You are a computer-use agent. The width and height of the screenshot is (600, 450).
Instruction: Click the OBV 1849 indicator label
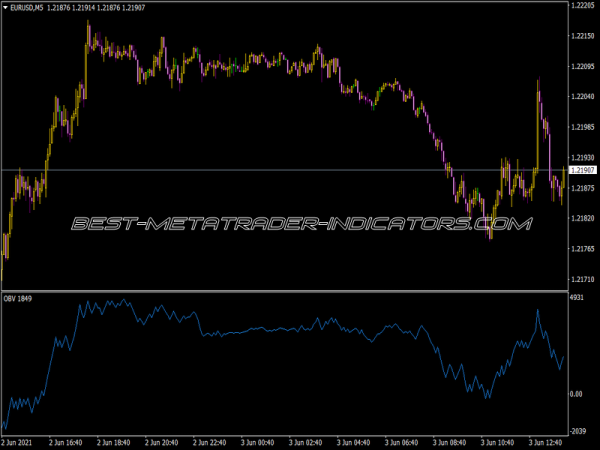18,300
